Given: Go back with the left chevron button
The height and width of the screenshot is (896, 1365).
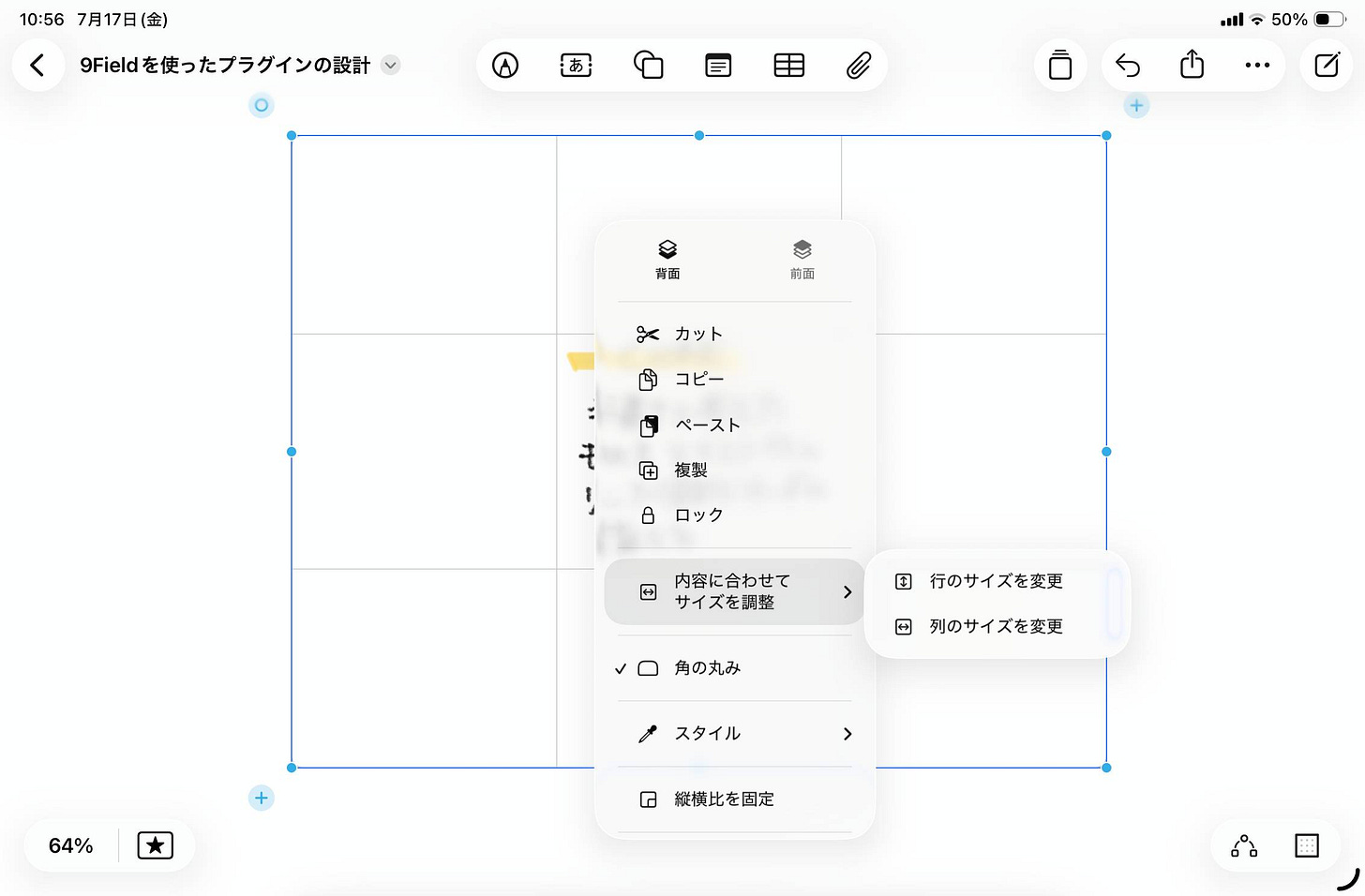Looking at the screenshot, I should pyautogui.click(x=37, y=66).
